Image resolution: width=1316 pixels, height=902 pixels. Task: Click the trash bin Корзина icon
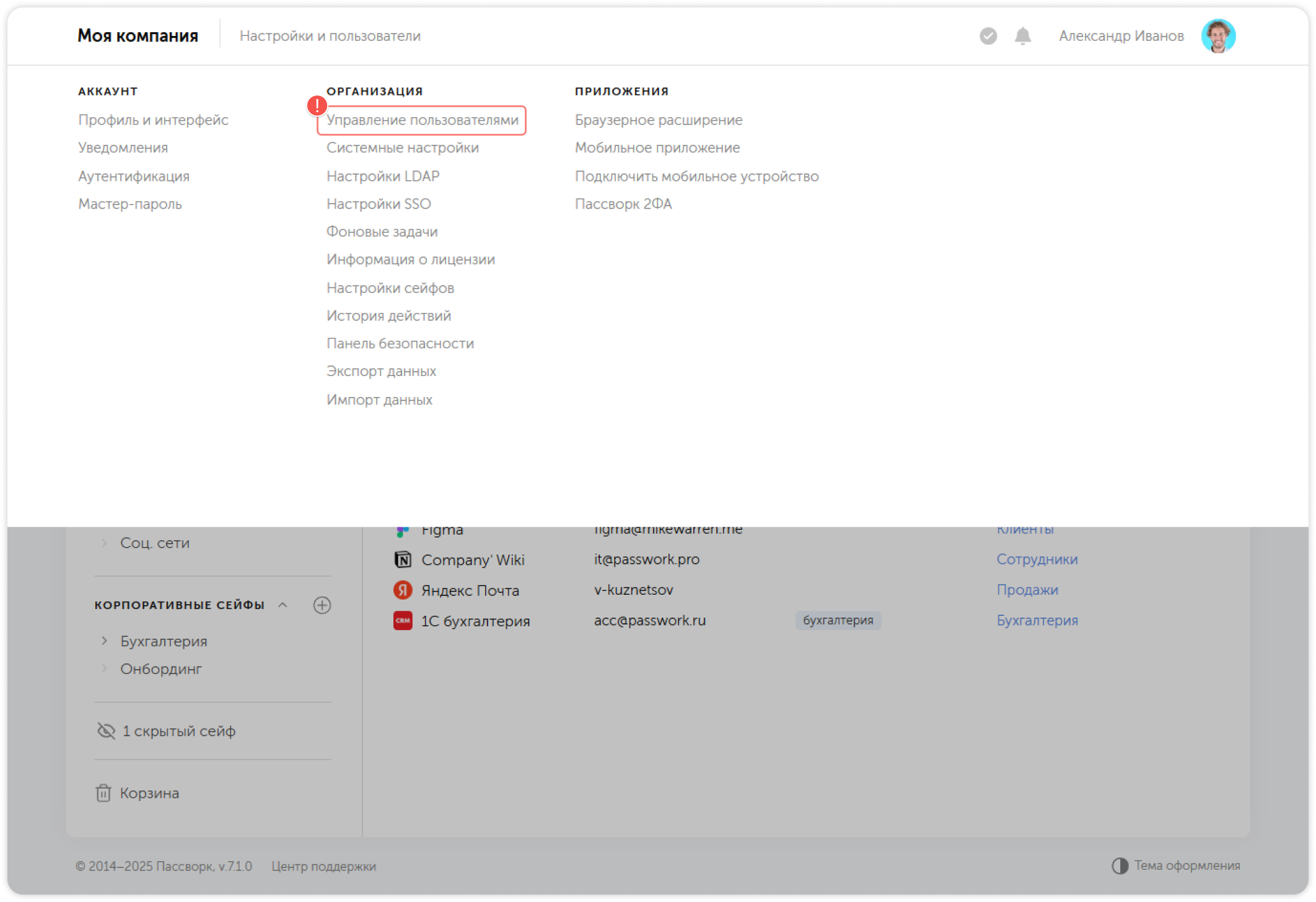(103, 793)
